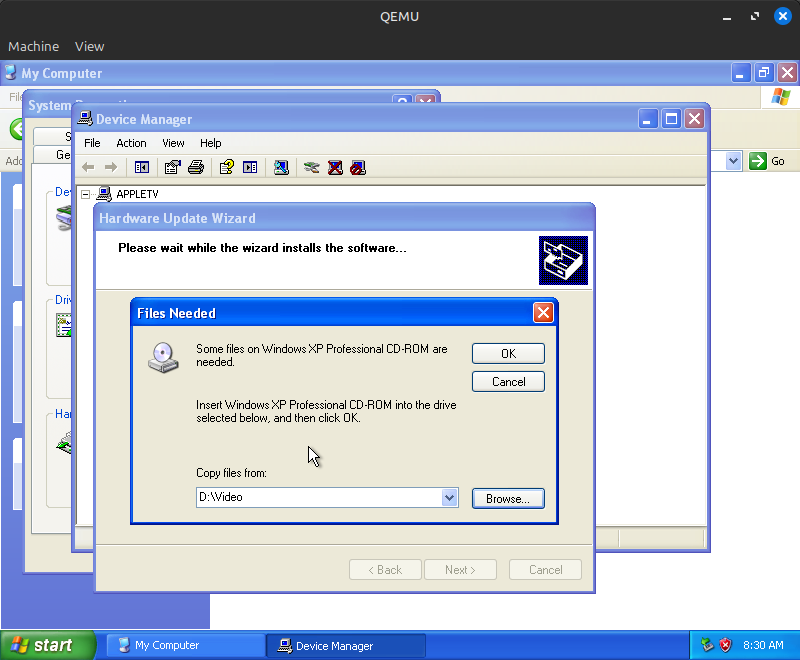Viewport: 800px width, 660px height.
Task: Click the Start button
Action: click(48, 645)
